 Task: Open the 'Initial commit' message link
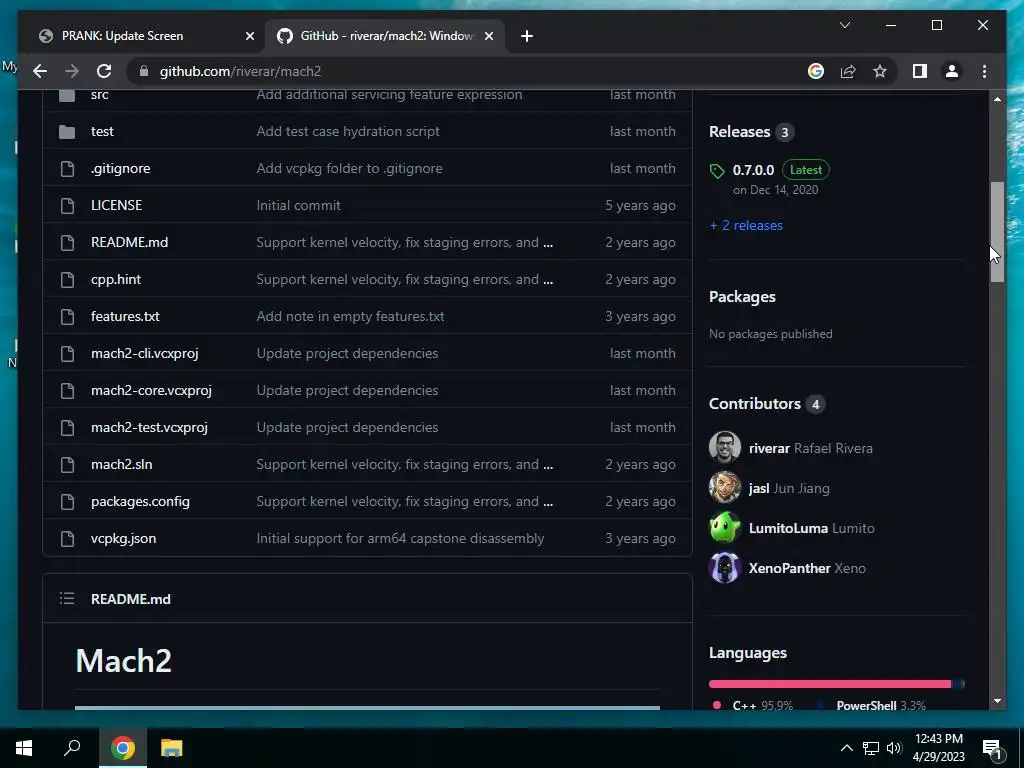298,205
